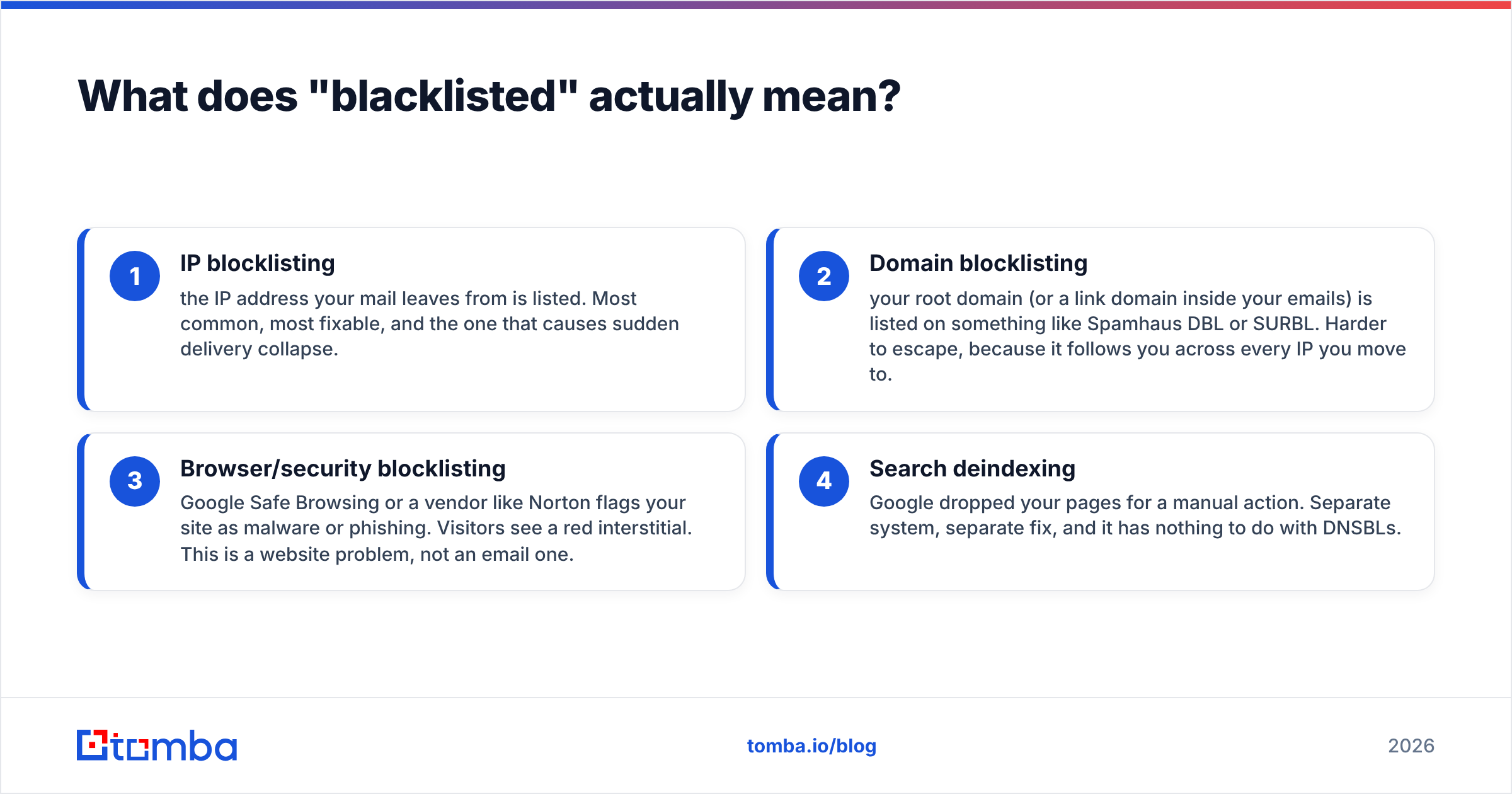The image size is (1512, 794).
Task: Click the number 4 circle badge
Action: (x=824, y=481)
